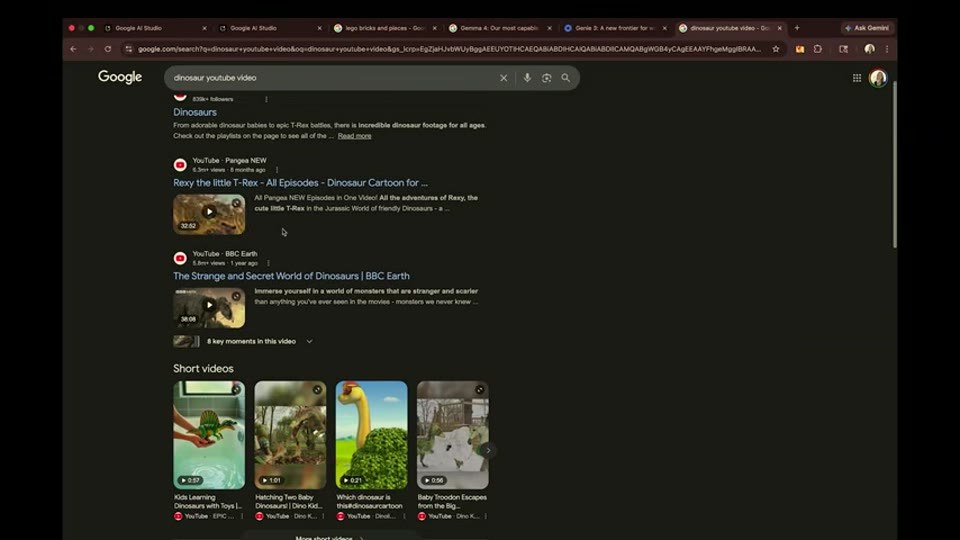Screen dimensions: 960x540
Task: Bookmark this page with the star icon
Action: [776, 49]
